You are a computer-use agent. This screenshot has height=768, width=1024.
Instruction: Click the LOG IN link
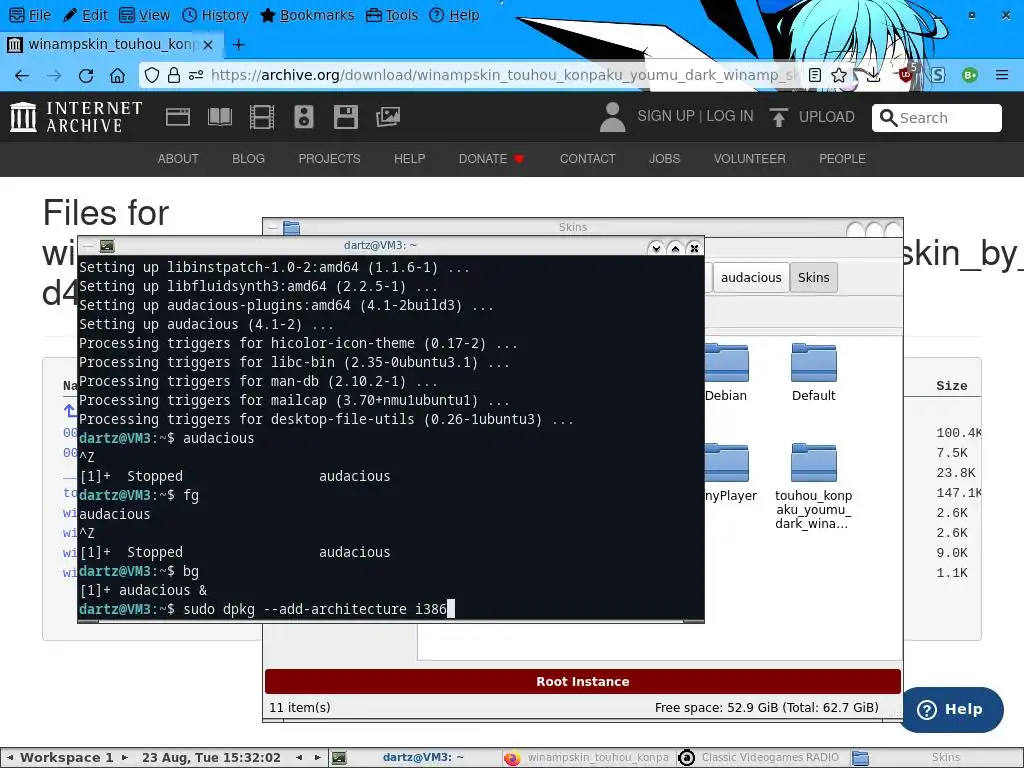(x=729, y=116)
